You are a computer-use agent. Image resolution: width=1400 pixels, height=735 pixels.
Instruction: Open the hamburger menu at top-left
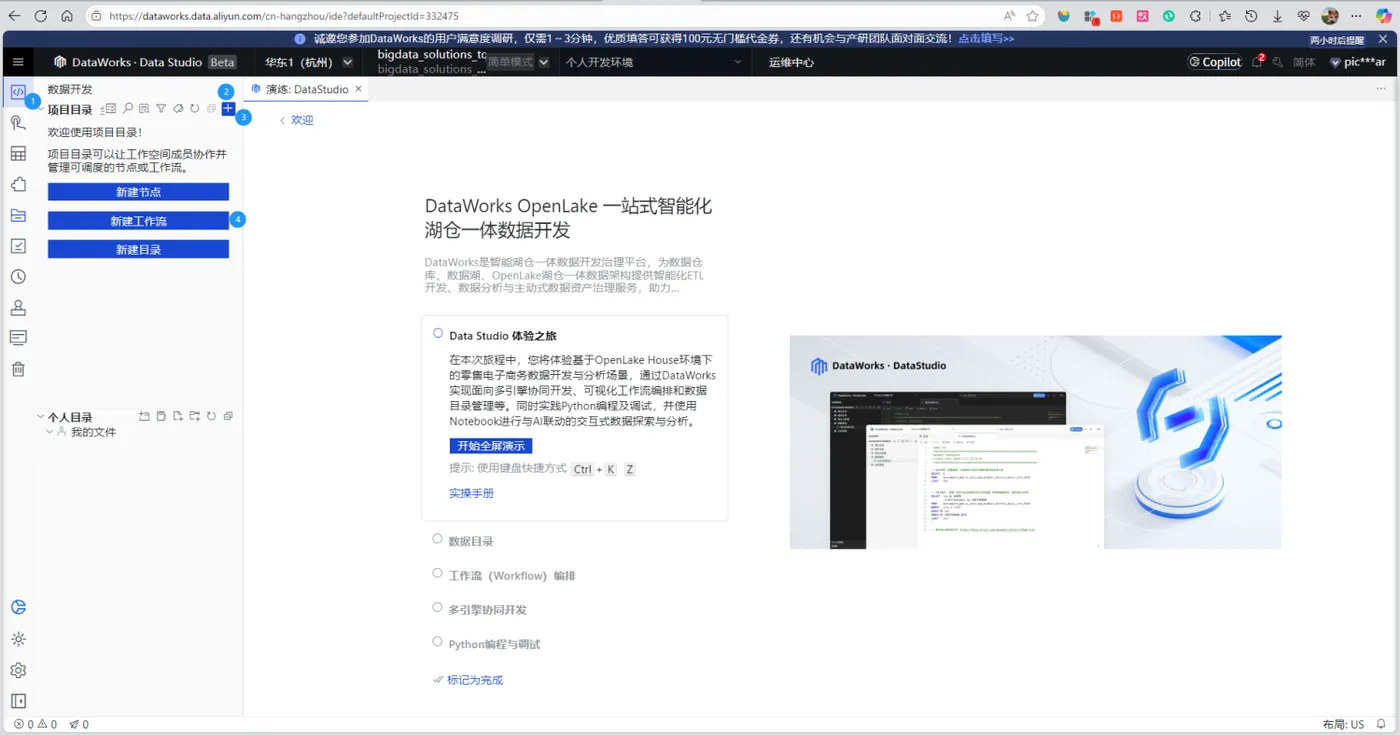pyautogui.click(x=18, y=62)
